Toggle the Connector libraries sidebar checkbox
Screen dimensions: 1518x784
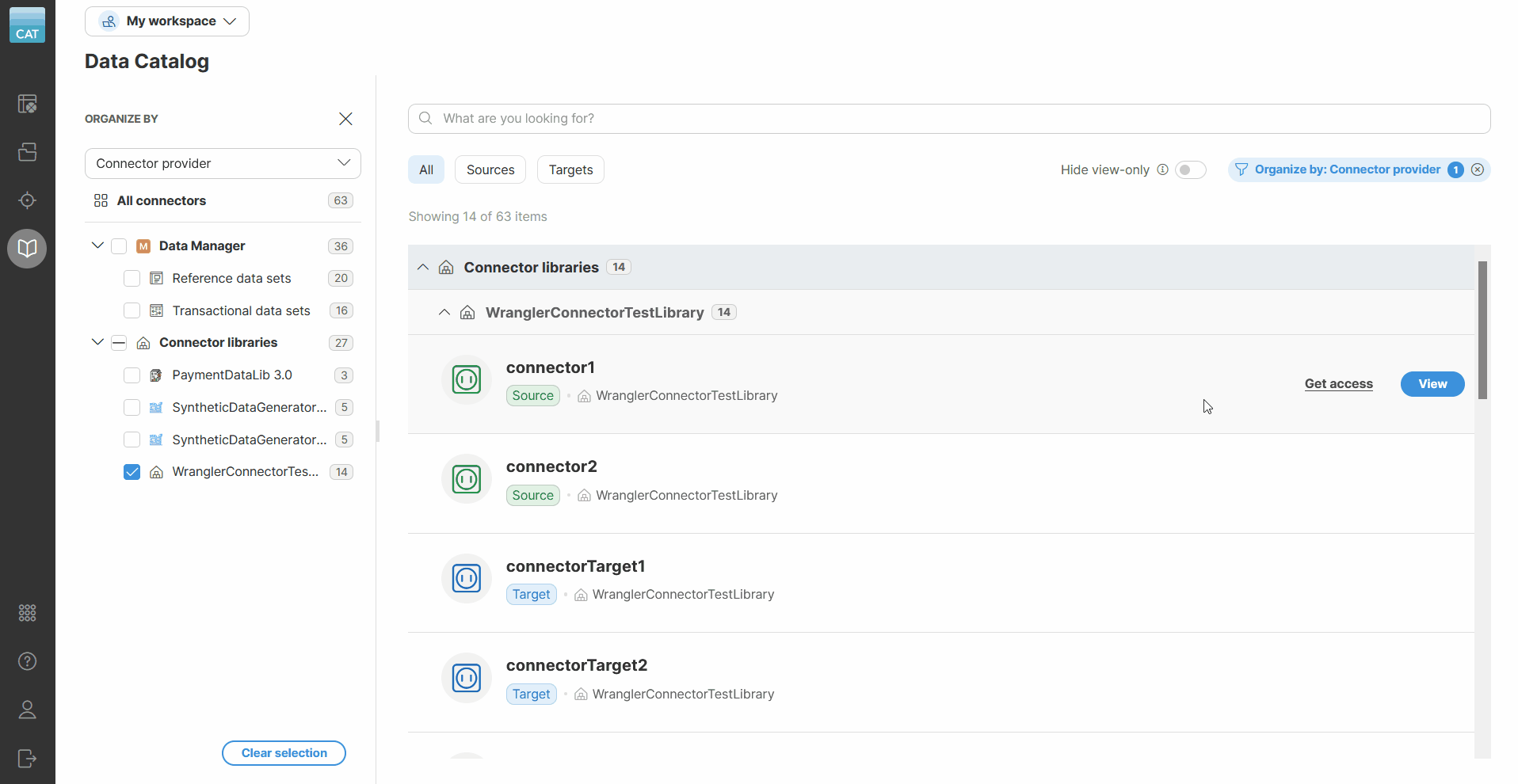tap(119, 343)
